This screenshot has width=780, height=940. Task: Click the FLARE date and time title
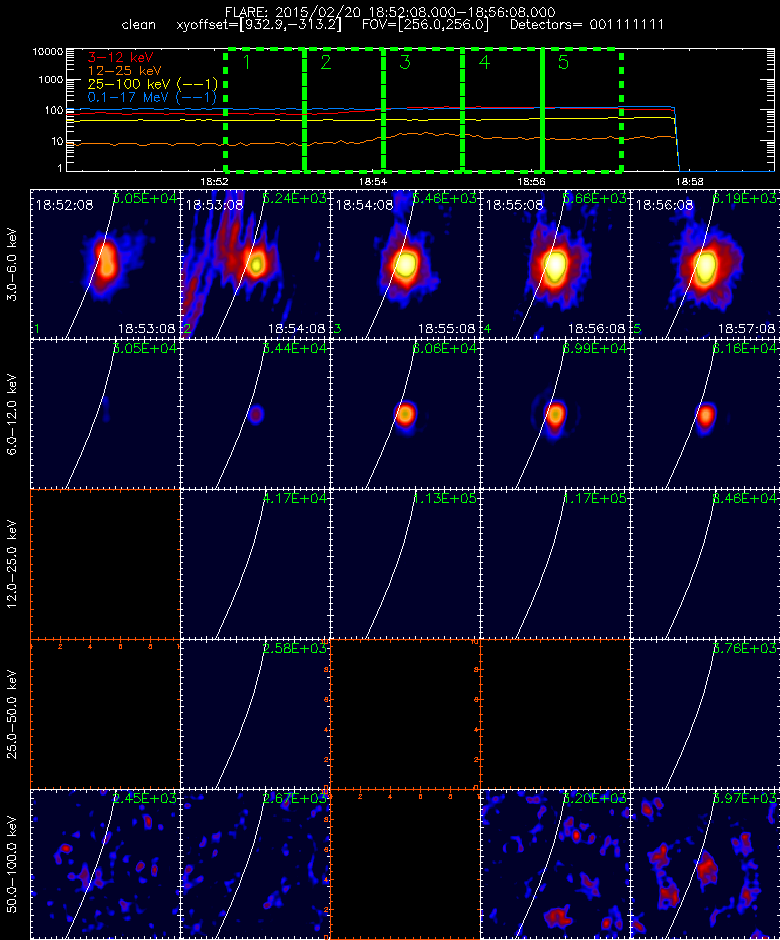pyautogui.click(x=390, y=12)
